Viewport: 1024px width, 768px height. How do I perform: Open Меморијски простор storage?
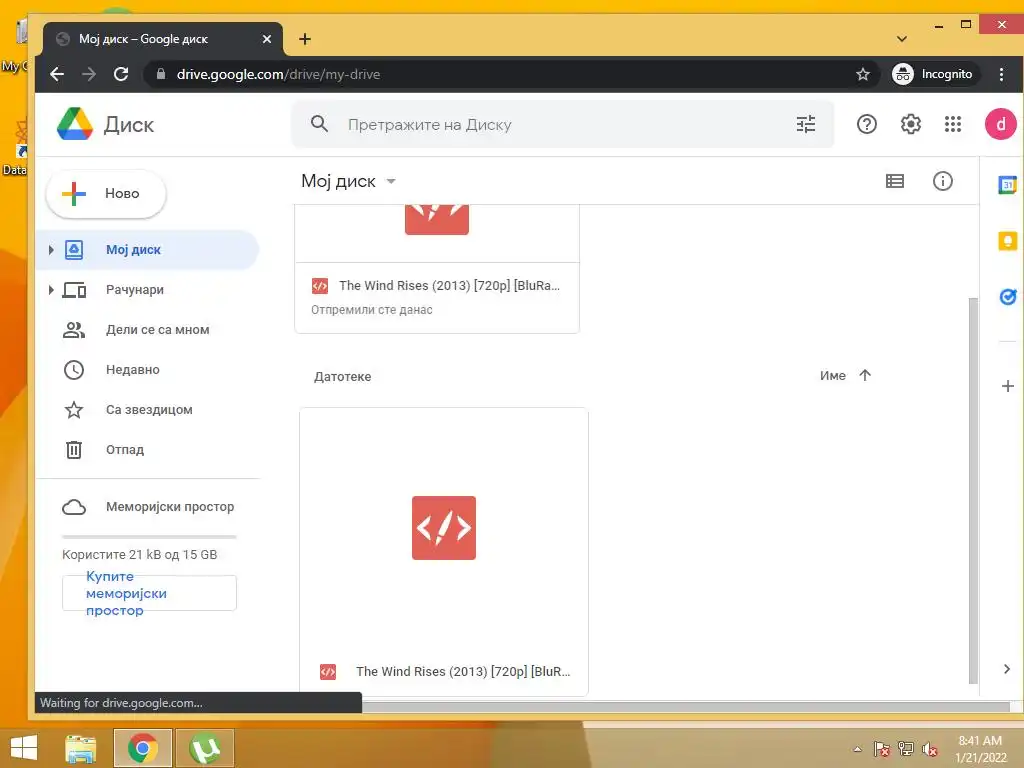point(170,507)
